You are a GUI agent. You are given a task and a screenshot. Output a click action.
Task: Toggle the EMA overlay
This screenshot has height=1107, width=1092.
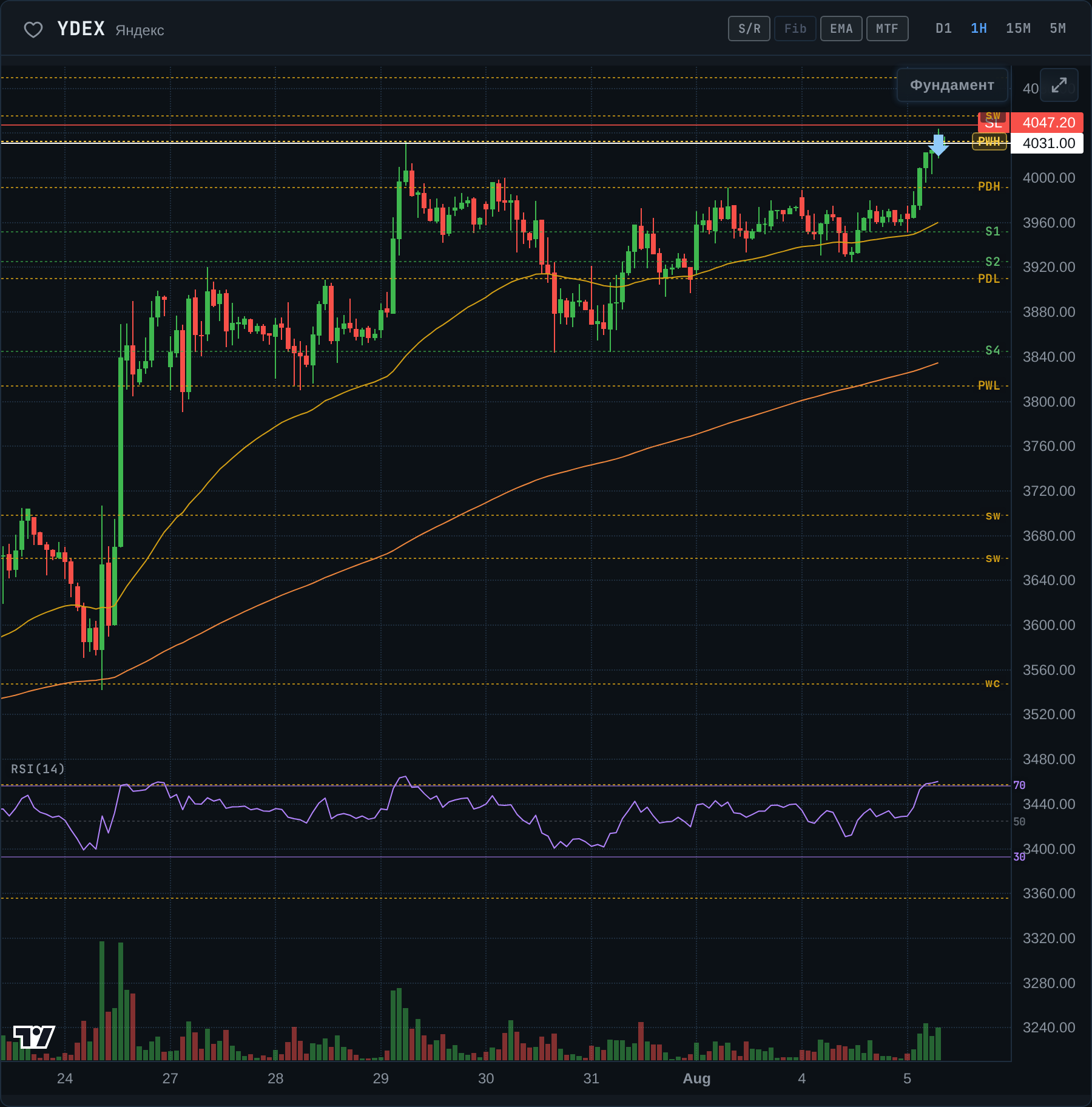click(841, 29)
